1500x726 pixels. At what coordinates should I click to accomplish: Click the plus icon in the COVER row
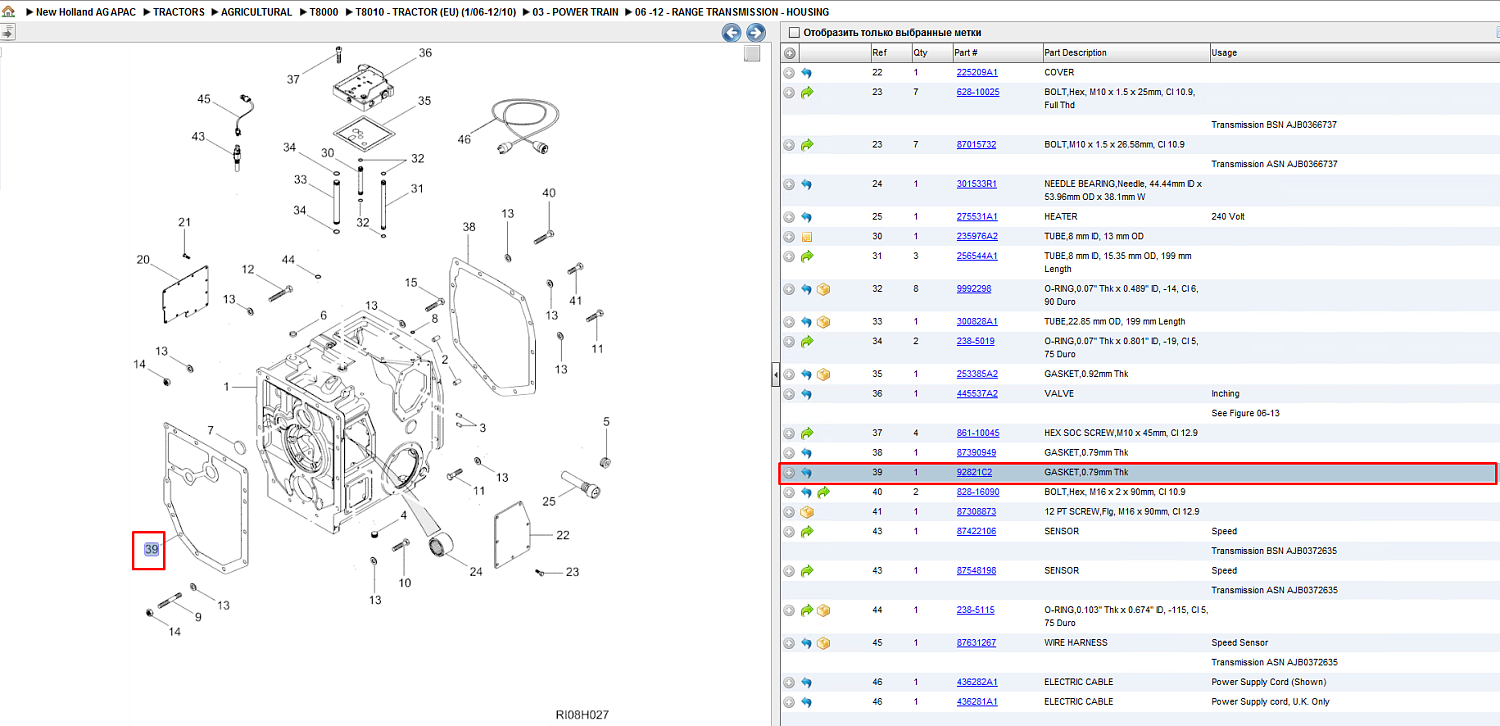point(789,73)
